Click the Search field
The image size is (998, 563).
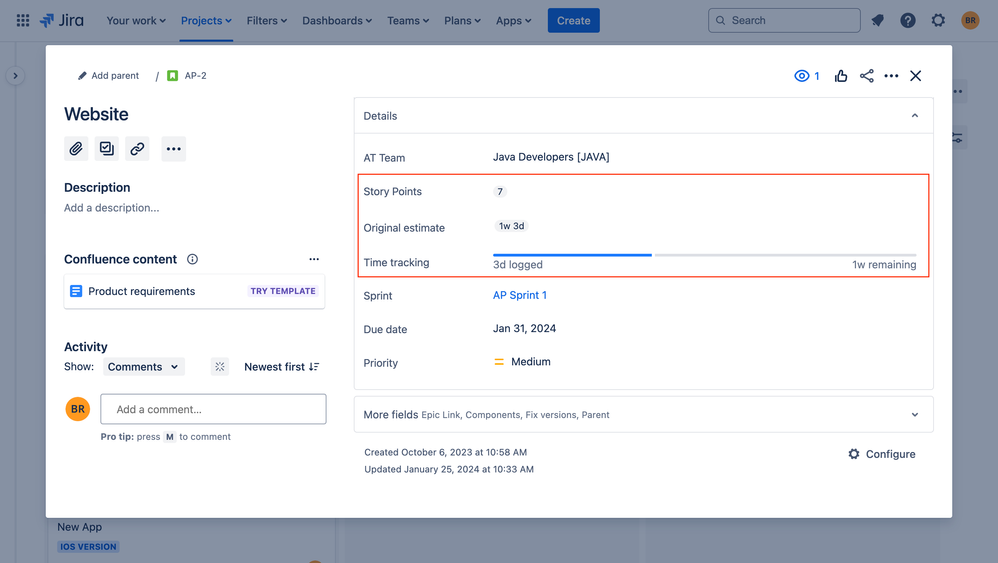tap(784, 20)
